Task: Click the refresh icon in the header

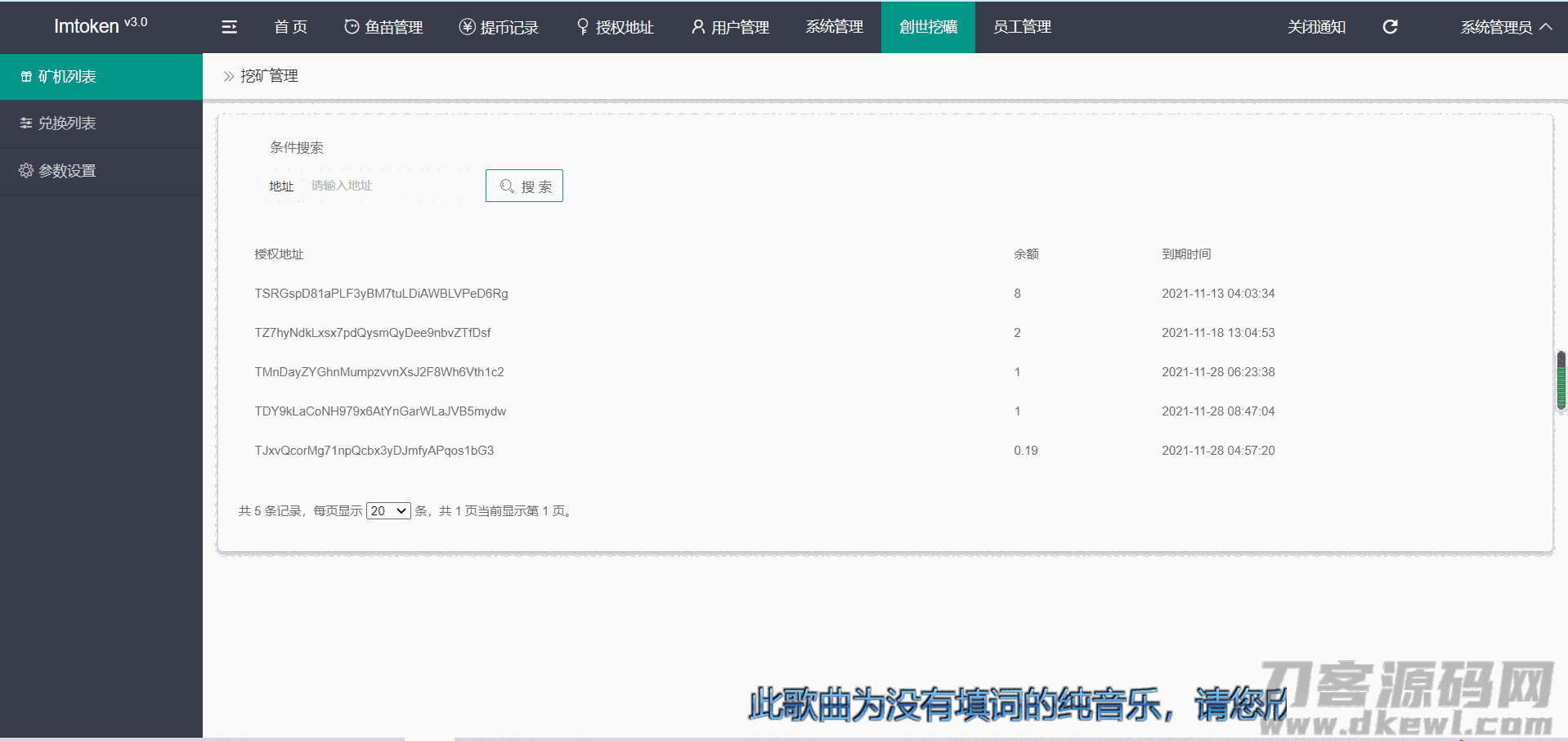Action: click(x=1390, y=27)
